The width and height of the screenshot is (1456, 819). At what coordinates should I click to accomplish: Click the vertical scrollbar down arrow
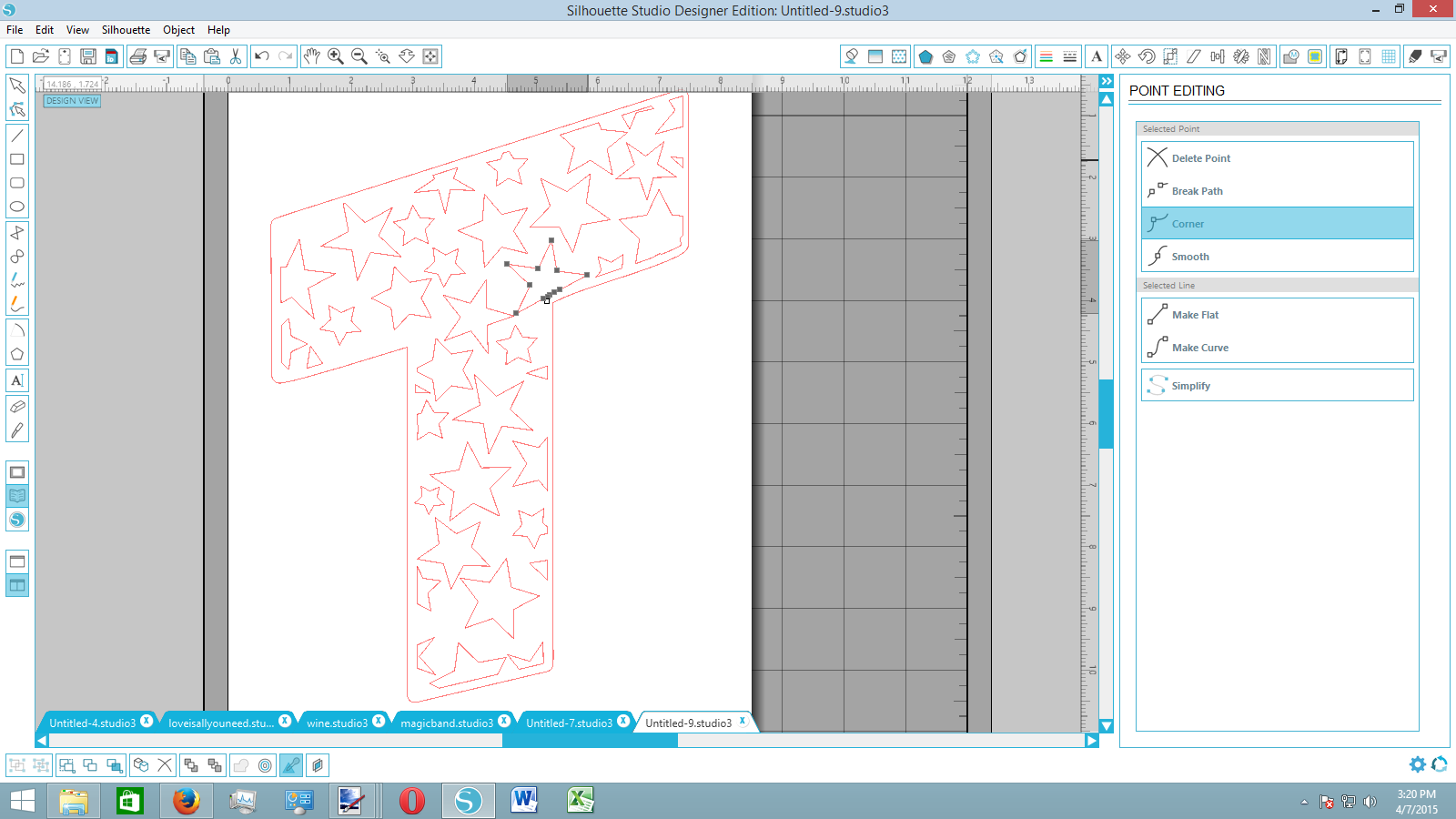(1107, 725)
